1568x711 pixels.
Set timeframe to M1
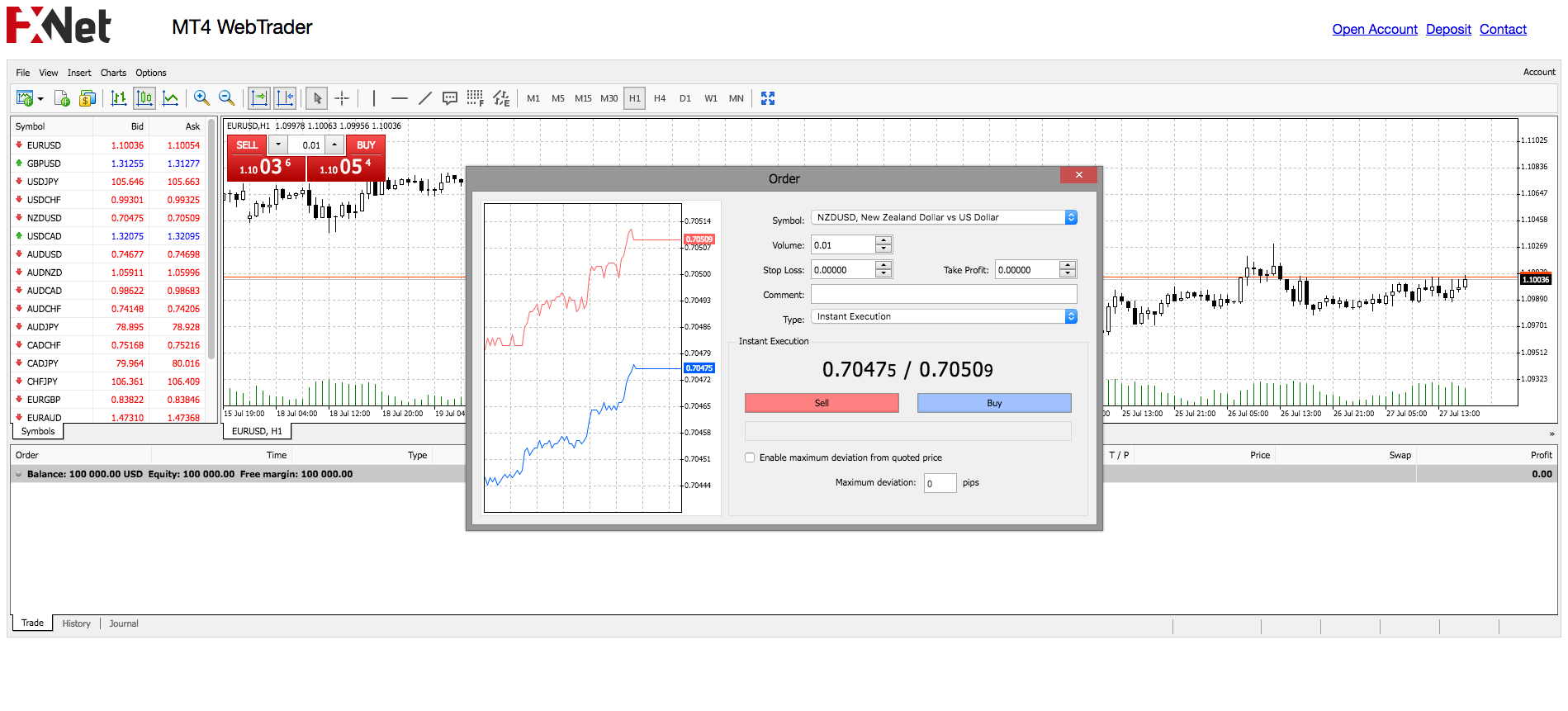533,98
